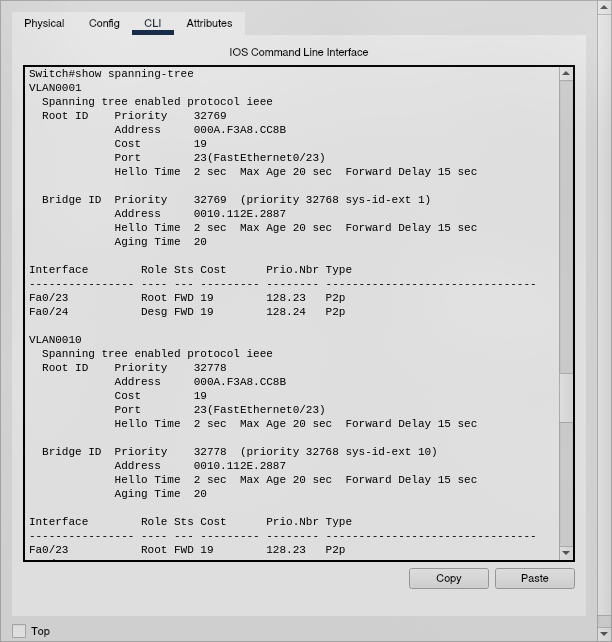Click the Fa0/24 Desg FWD interface row
Image resolution: width=612 pixels, height=642 pixels.
186,312
